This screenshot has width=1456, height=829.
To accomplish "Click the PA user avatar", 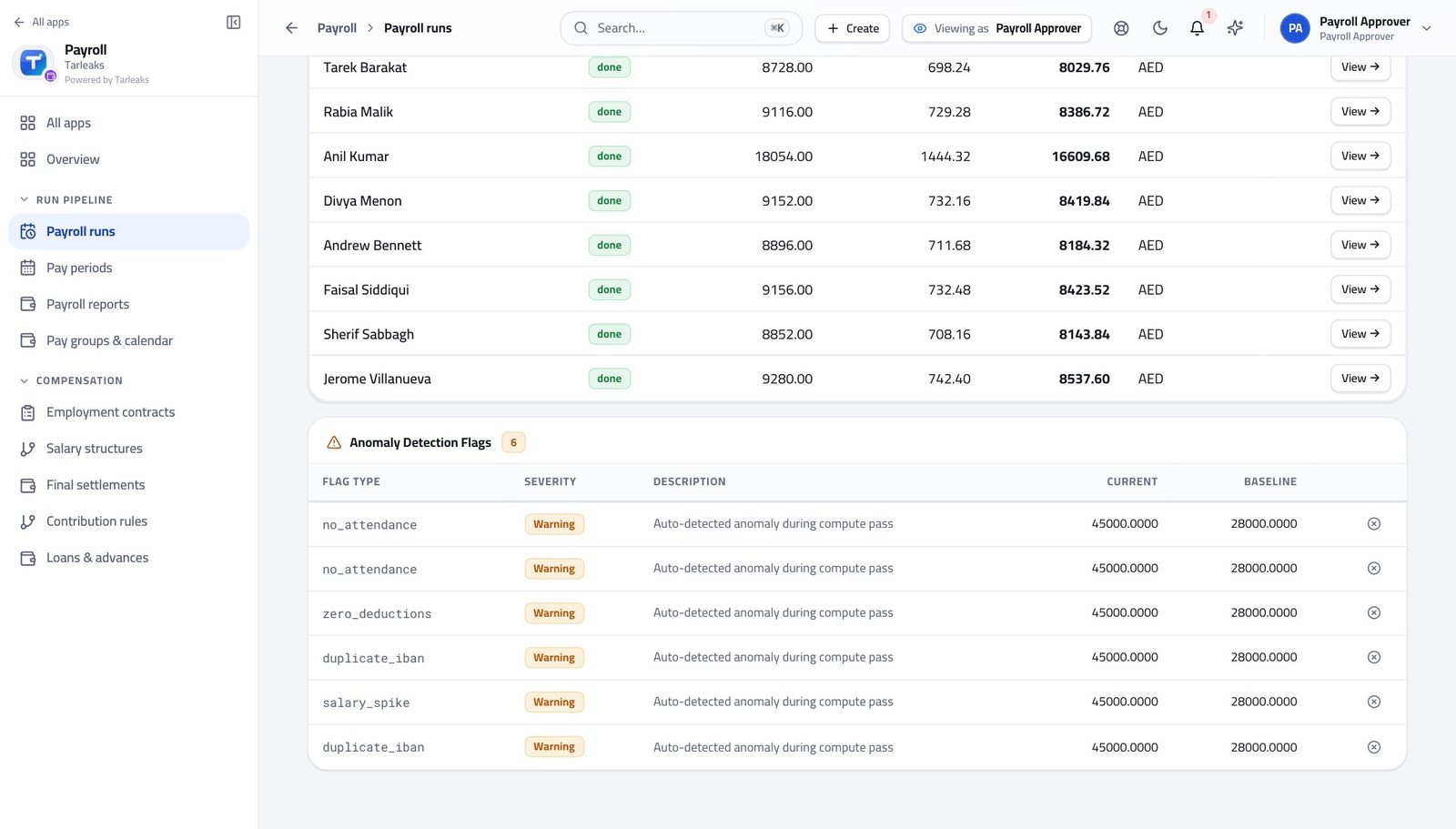I will 1295,28.
